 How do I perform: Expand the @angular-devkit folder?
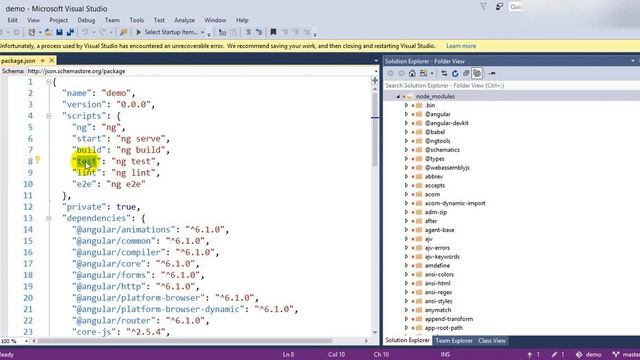click(406, 123)
